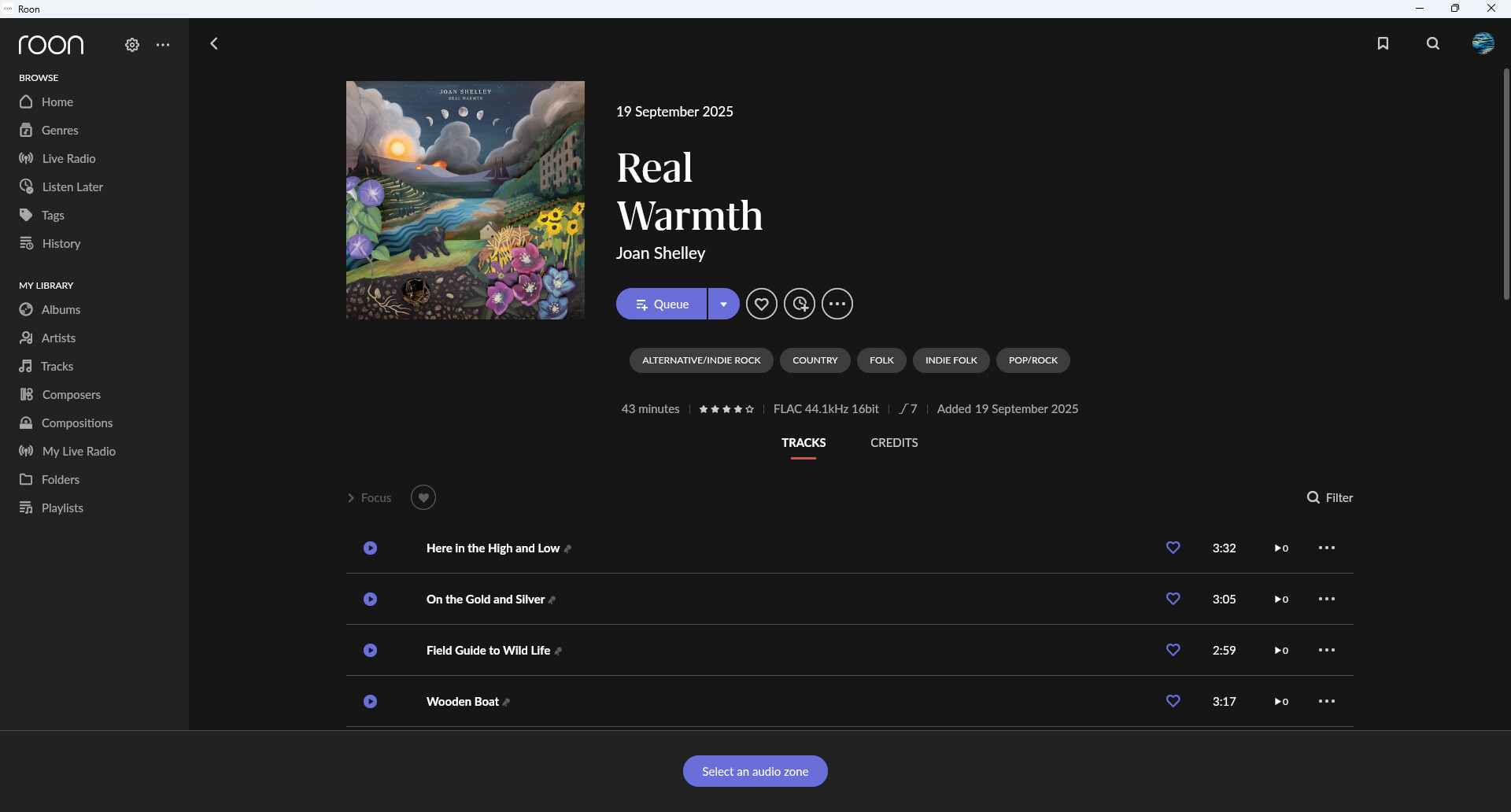Image resolution: width=1511 pixels, height=812 pixels.
Task: Open the Queue dropdown arrow
Action: pyautogui.click(x=723, y=304)
